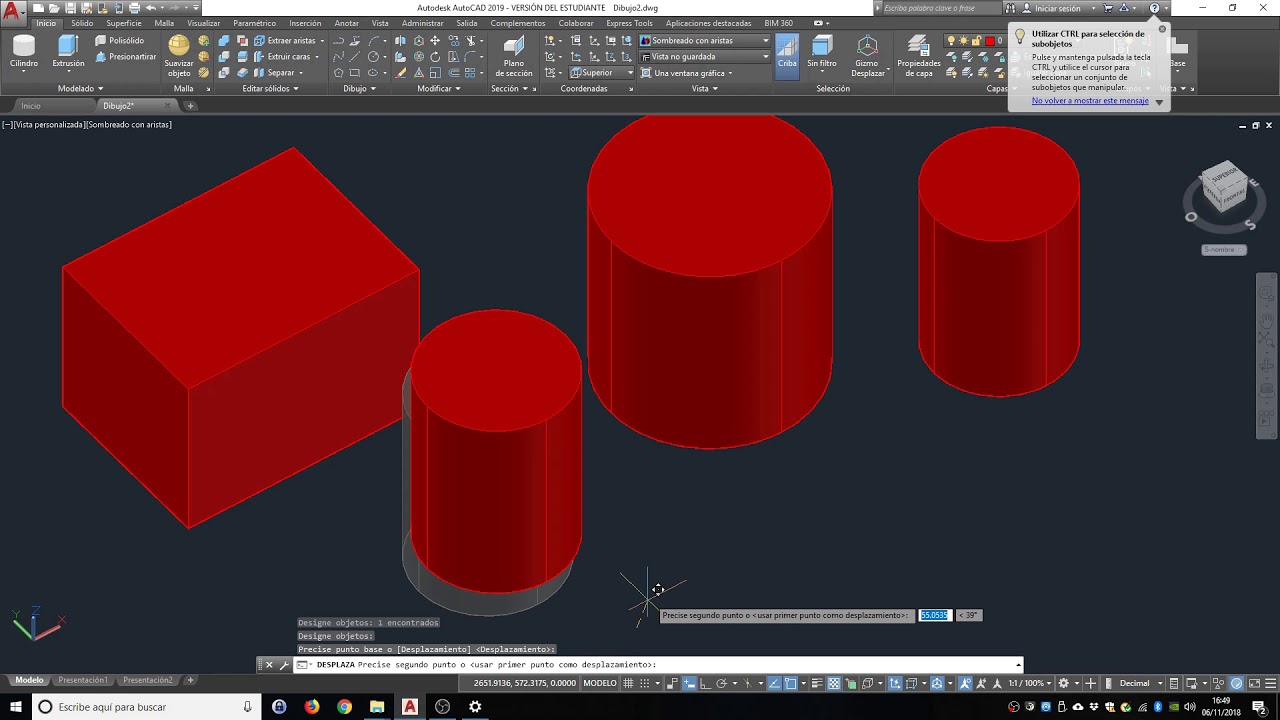Open the Decimal units dropdown
Image resolution: width=1280 pixels, height=720 pixels.
1139,683
